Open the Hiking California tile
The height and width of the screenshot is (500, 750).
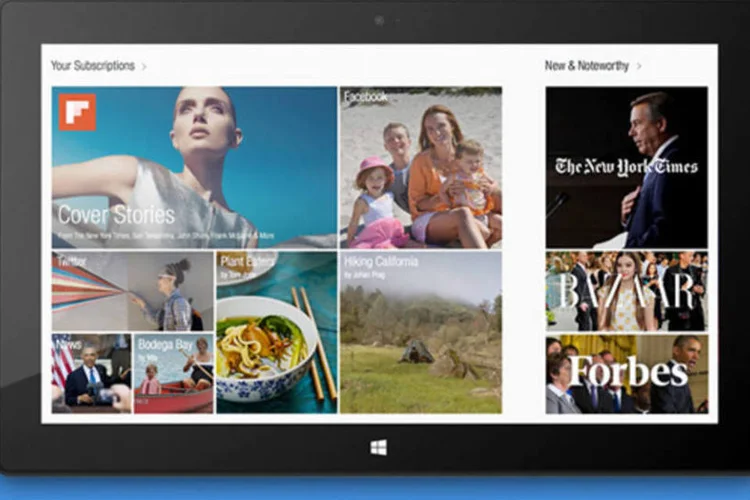(421, 332)
